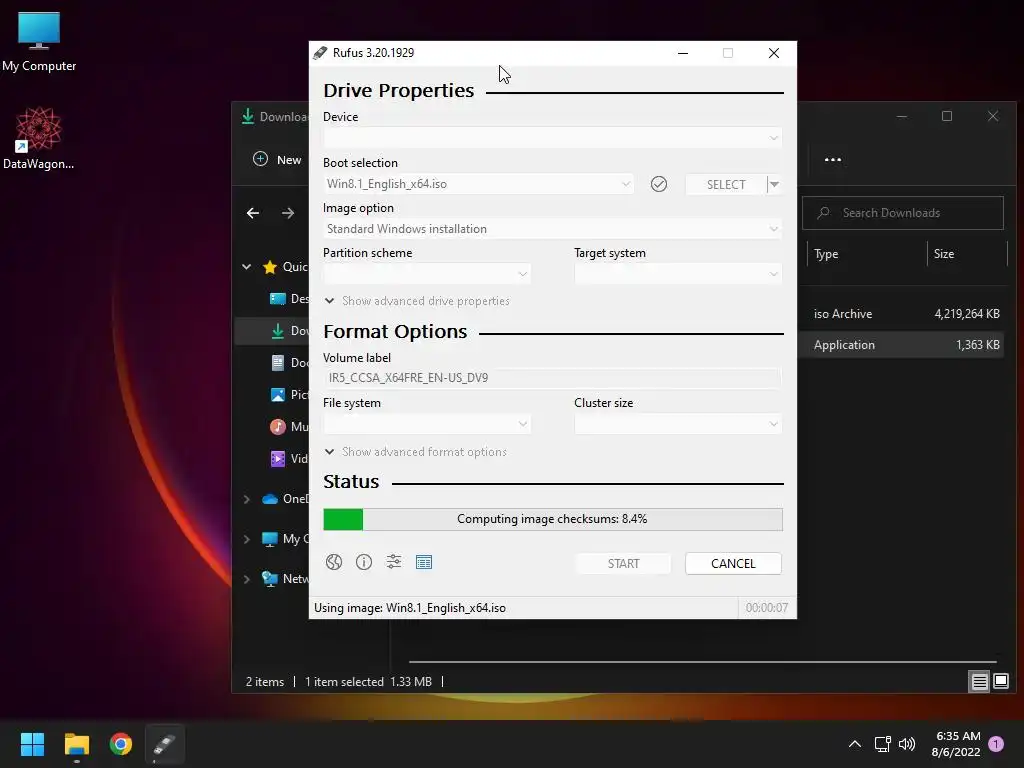The width and height of the screenshot is (1024, 768).
Task: Sort by Size column header
Action: (944, 254)
